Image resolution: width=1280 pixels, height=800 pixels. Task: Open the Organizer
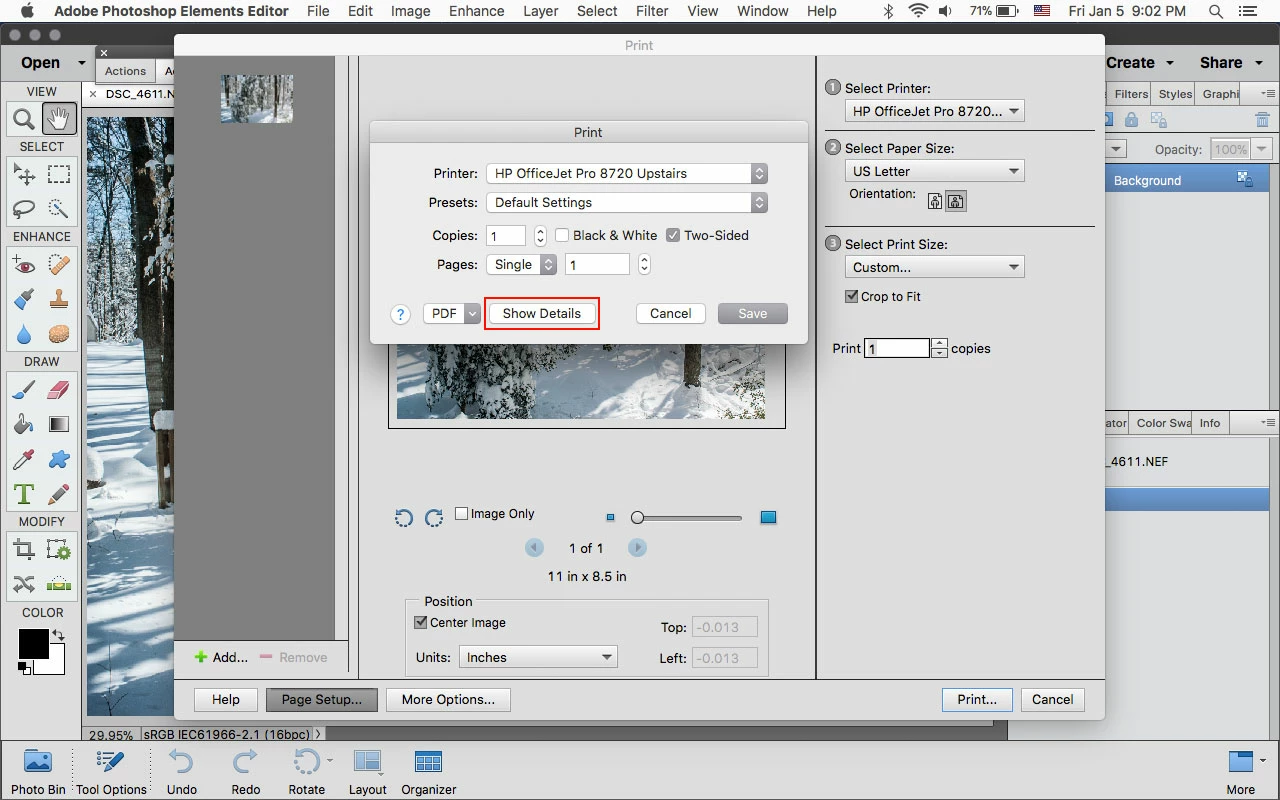pos(429,771)
